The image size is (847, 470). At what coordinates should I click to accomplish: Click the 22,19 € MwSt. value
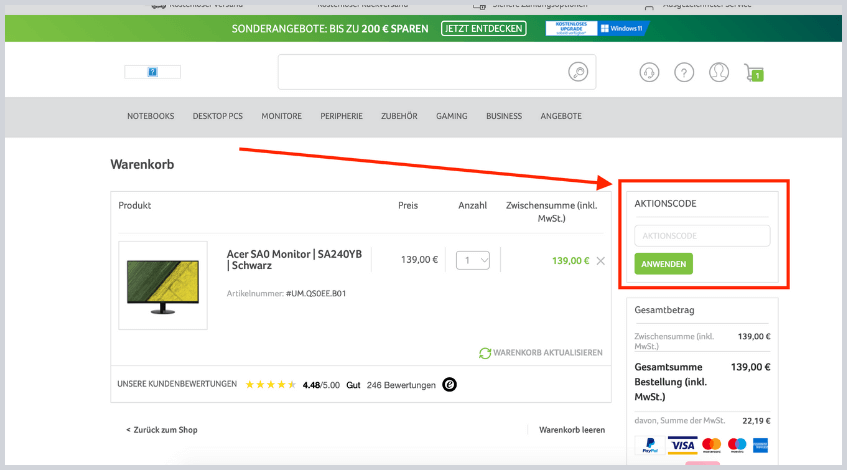coord(756,421)
